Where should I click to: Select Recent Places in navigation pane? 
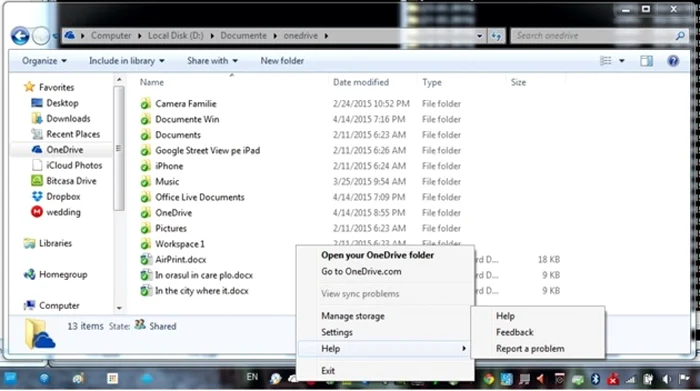[x=73, y=134]
